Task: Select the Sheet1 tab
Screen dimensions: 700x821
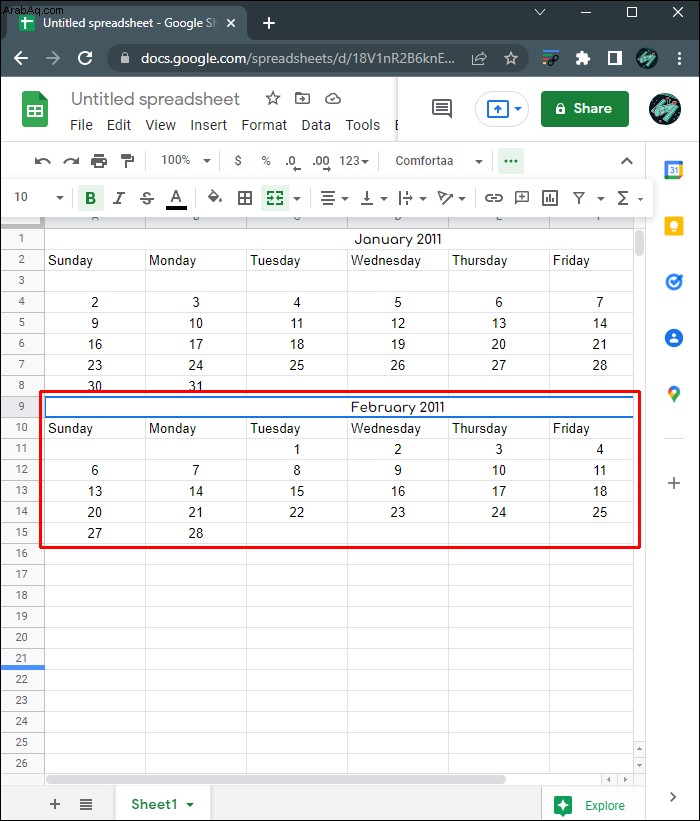Action: click(162, 804)
